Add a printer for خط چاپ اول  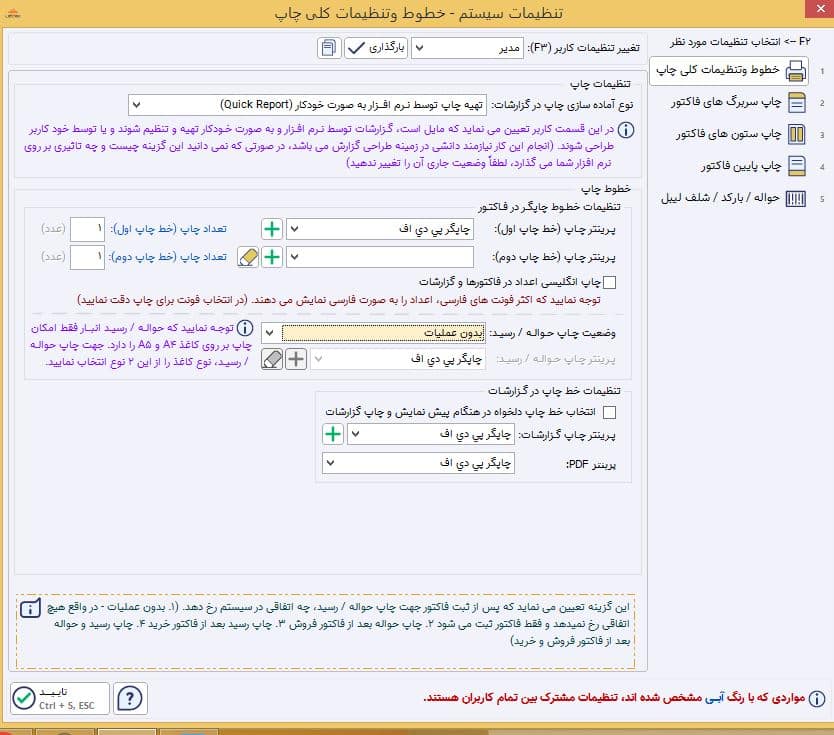coord(272,229)
